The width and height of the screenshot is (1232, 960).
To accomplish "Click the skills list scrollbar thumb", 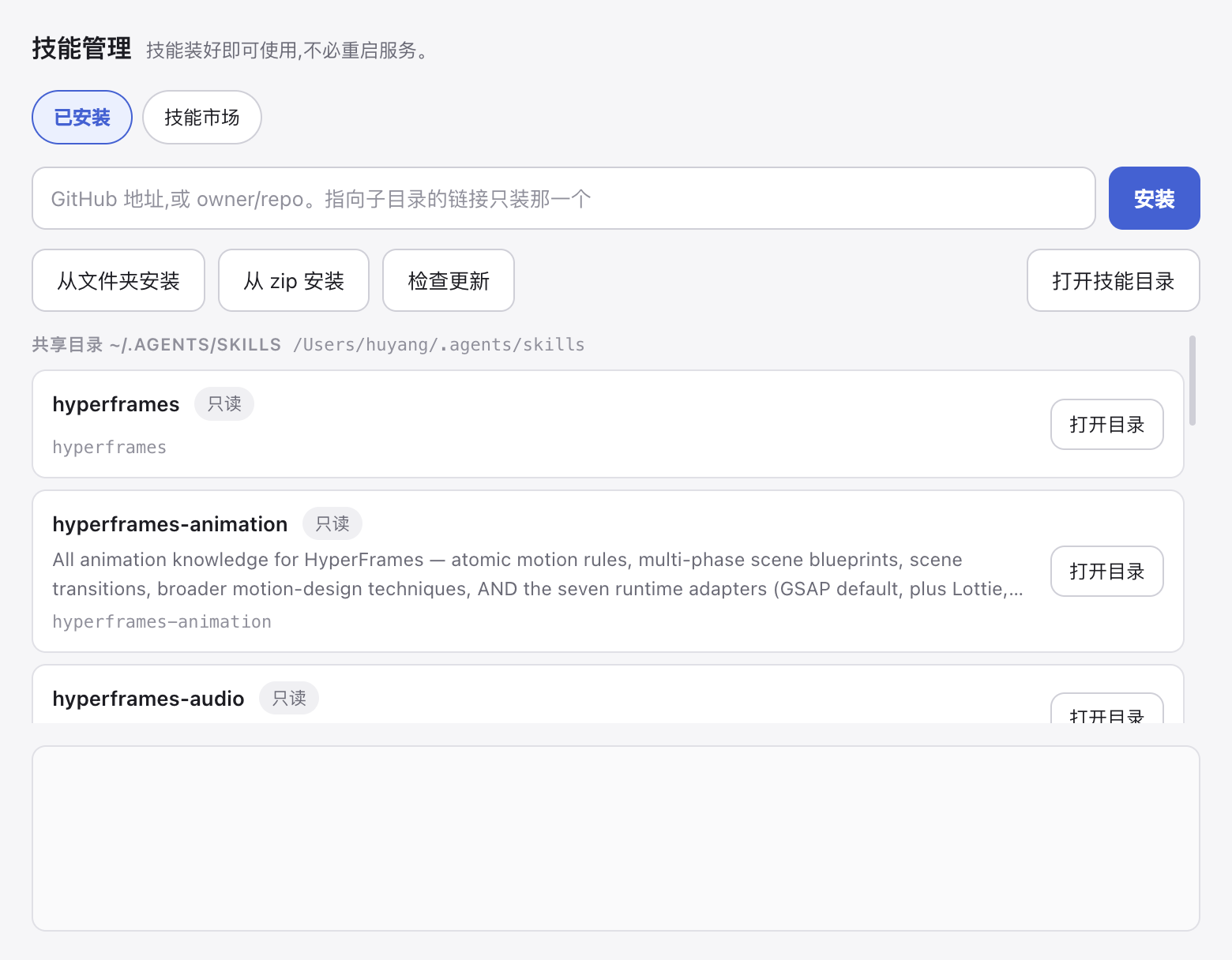I will (x=1193, y=381).
